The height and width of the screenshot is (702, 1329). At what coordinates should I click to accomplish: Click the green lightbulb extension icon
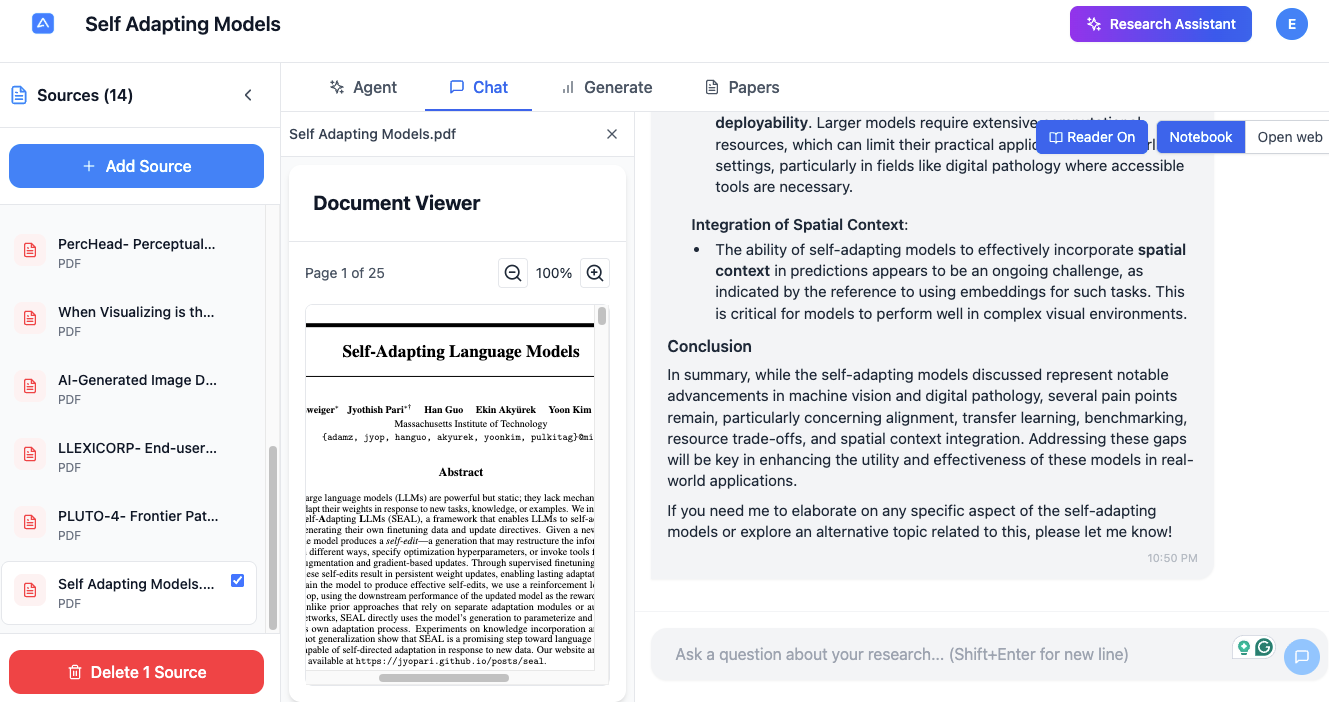pyautogui.click(x=1244, y=647)
